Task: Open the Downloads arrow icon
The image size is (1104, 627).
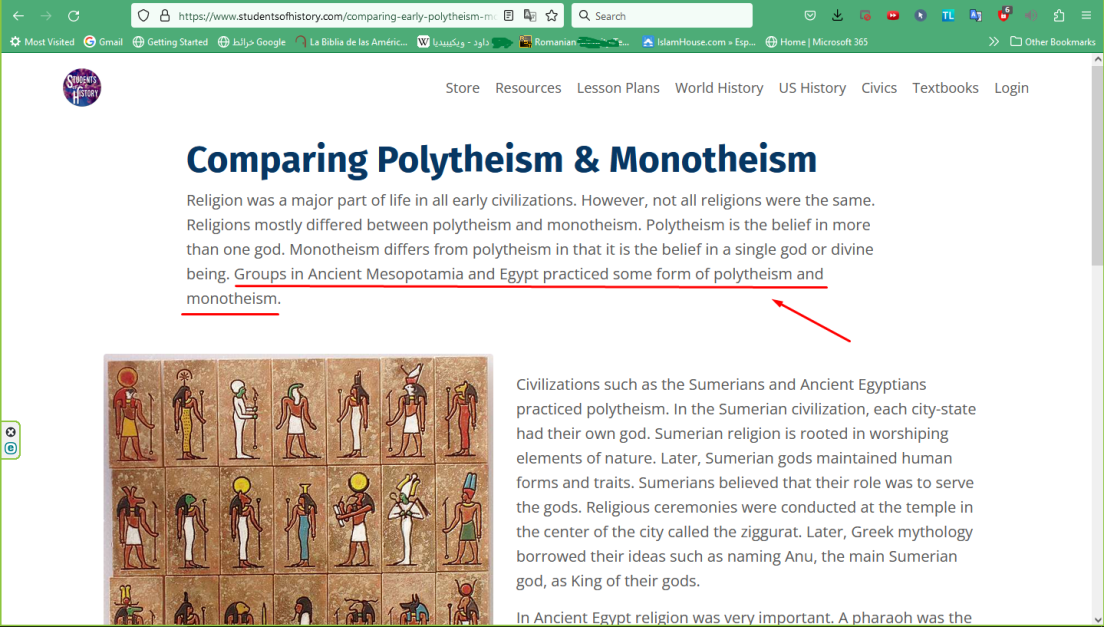Action: point(837,15)
